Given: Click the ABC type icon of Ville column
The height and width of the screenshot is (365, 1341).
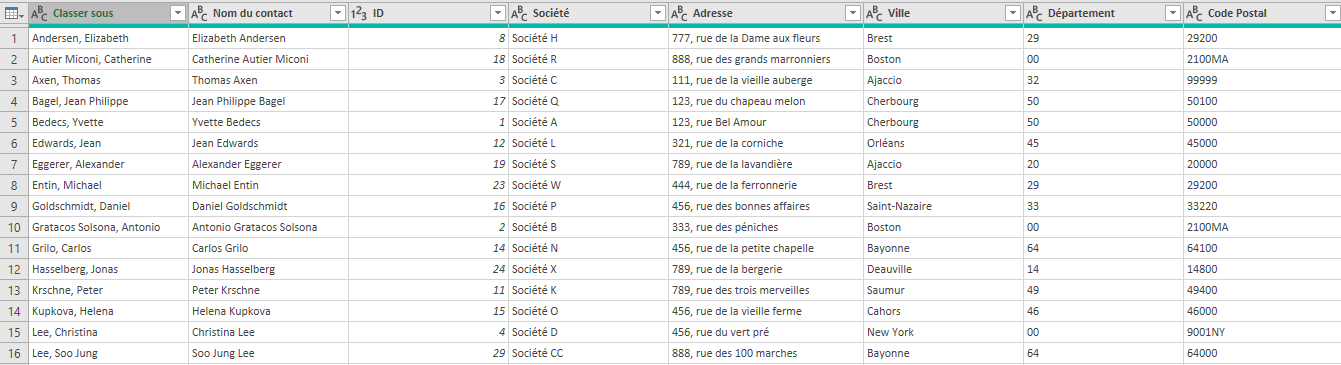Looking at the screenshot, I should click(874, 14).
